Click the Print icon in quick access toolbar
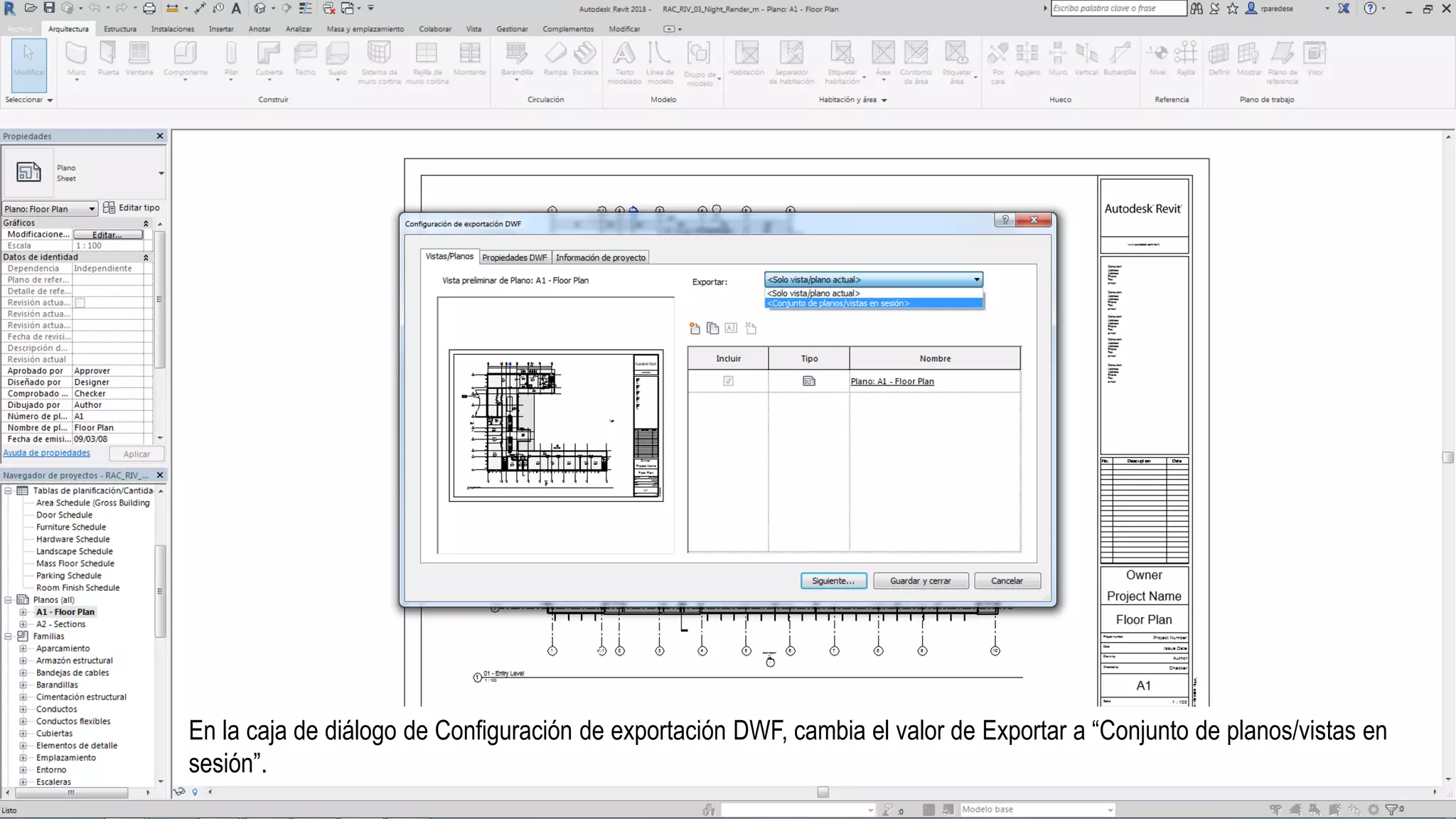Image resolution: width=1456 pixels, height=819 pixels. click(149, 9)
